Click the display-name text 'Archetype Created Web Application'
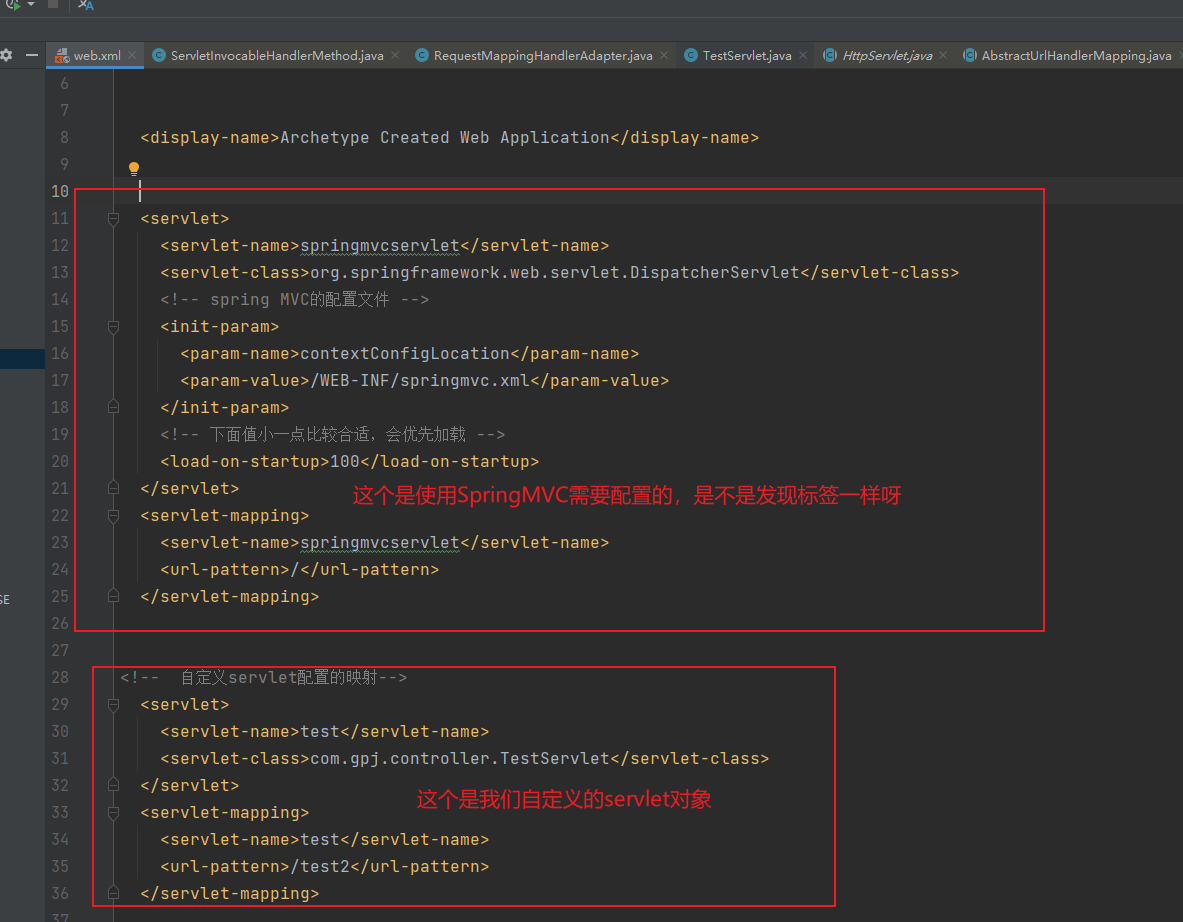The width and height of the screenshot is (1183, 922). coord(444,137)
